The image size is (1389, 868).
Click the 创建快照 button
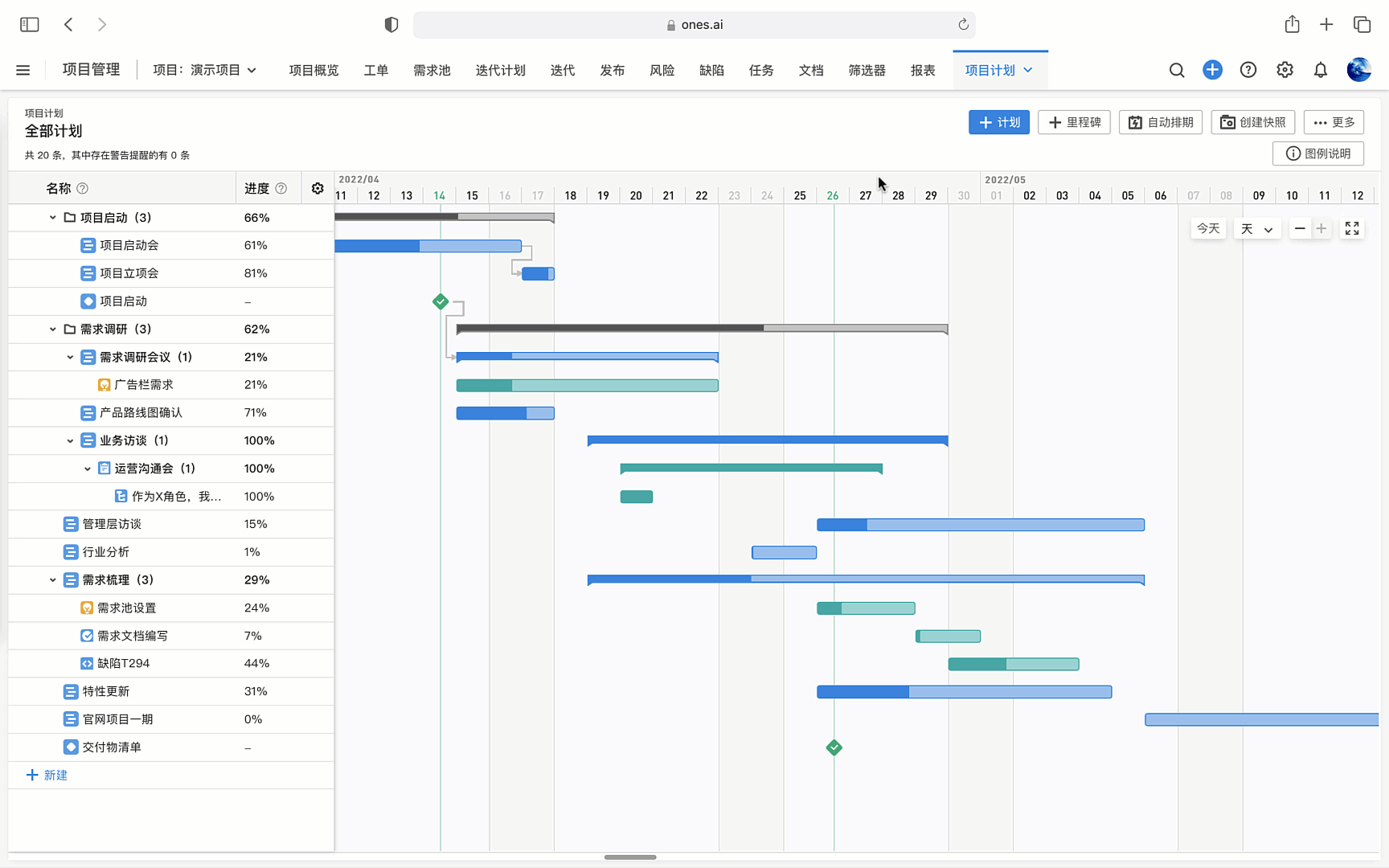click(x=1253, y=122)
